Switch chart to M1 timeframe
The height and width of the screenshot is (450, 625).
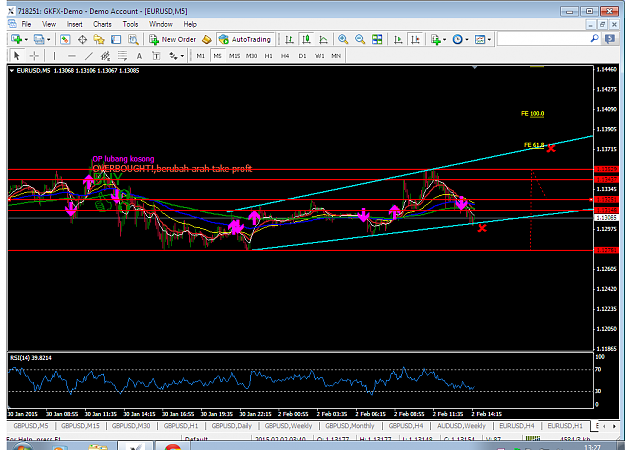coord(200,56)
